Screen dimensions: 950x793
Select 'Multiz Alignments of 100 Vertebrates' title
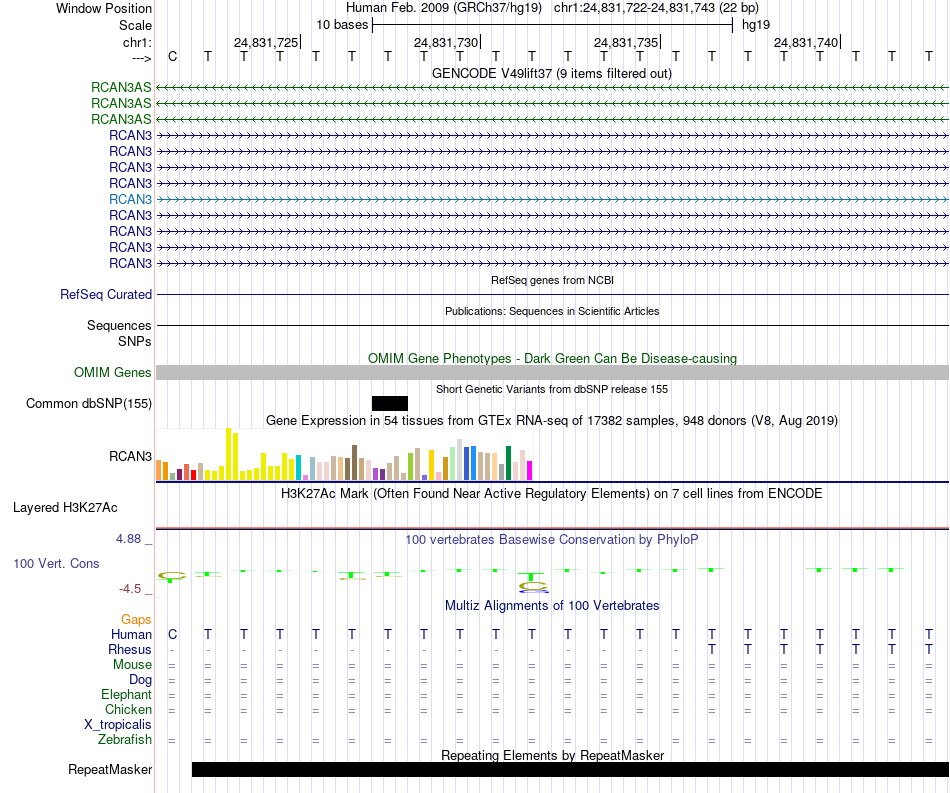point(552,606)
